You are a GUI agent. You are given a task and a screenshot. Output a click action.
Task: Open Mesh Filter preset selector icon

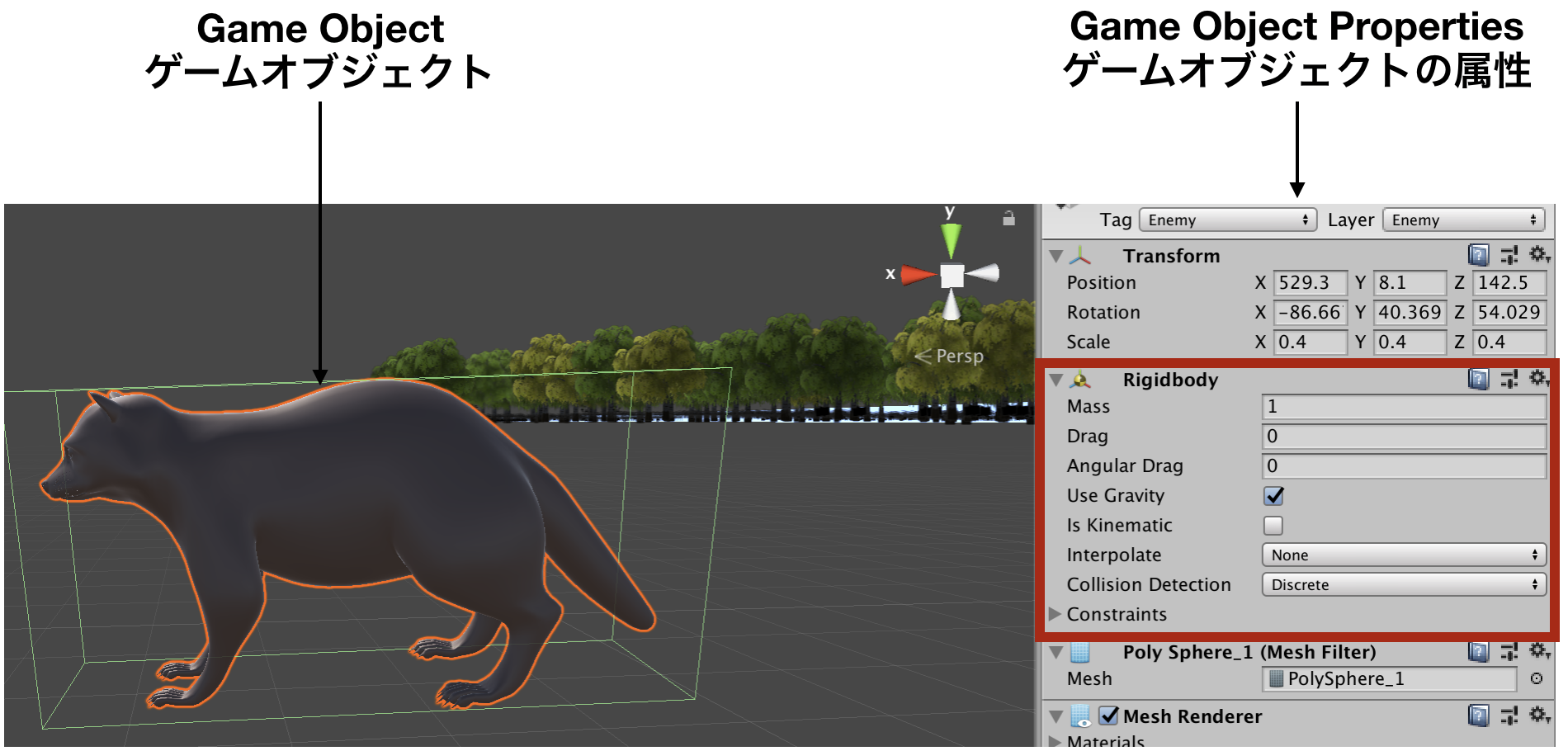(1509, 652)
